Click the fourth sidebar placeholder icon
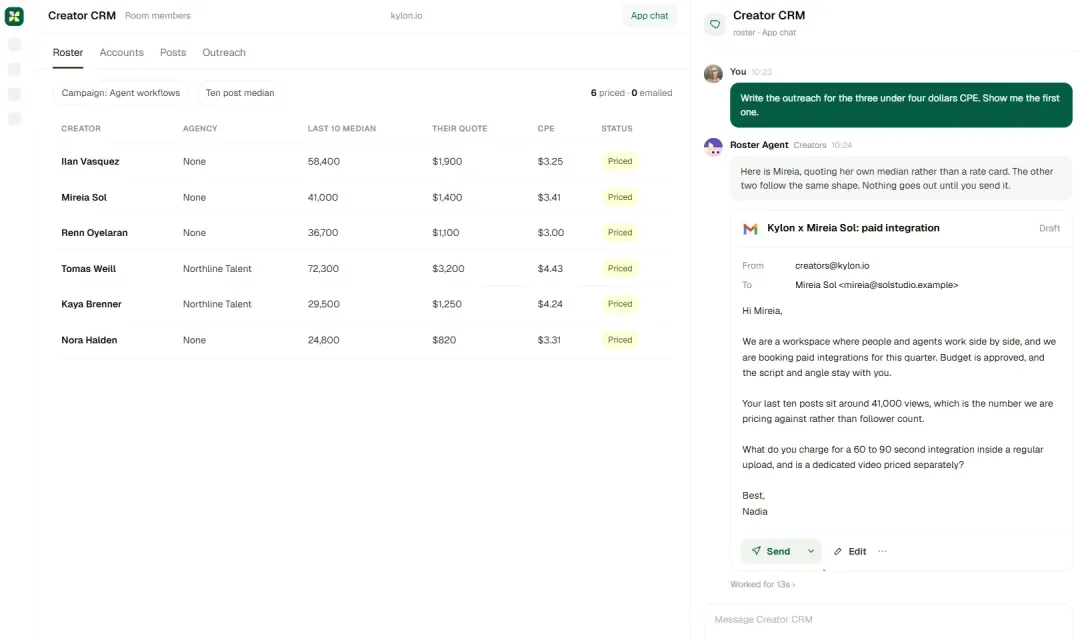The width and height of the screenshot is (1080, 640). 14,119
